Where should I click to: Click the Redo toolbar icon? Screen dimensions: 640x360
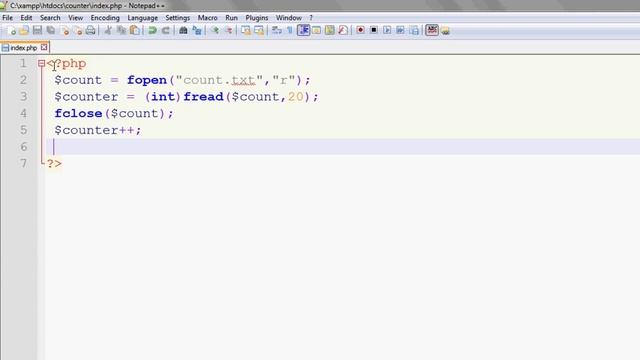[166, 30]
